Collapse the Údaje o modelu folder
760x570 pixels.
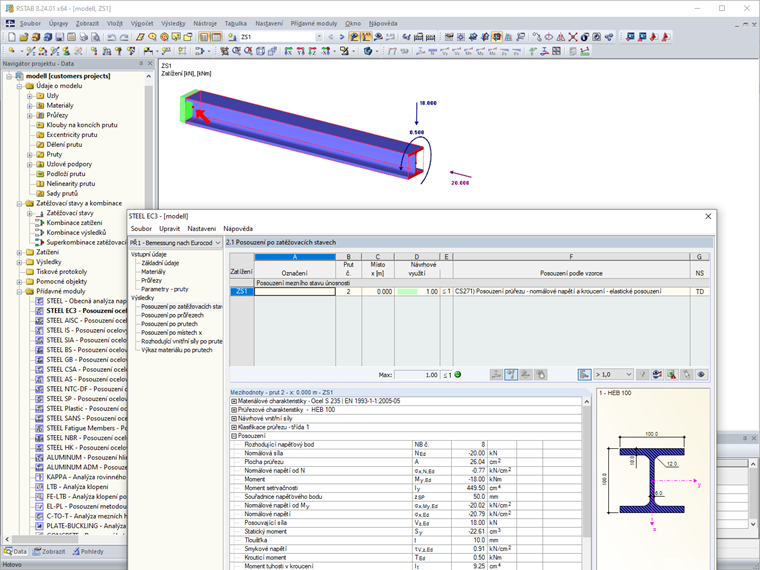19,86
